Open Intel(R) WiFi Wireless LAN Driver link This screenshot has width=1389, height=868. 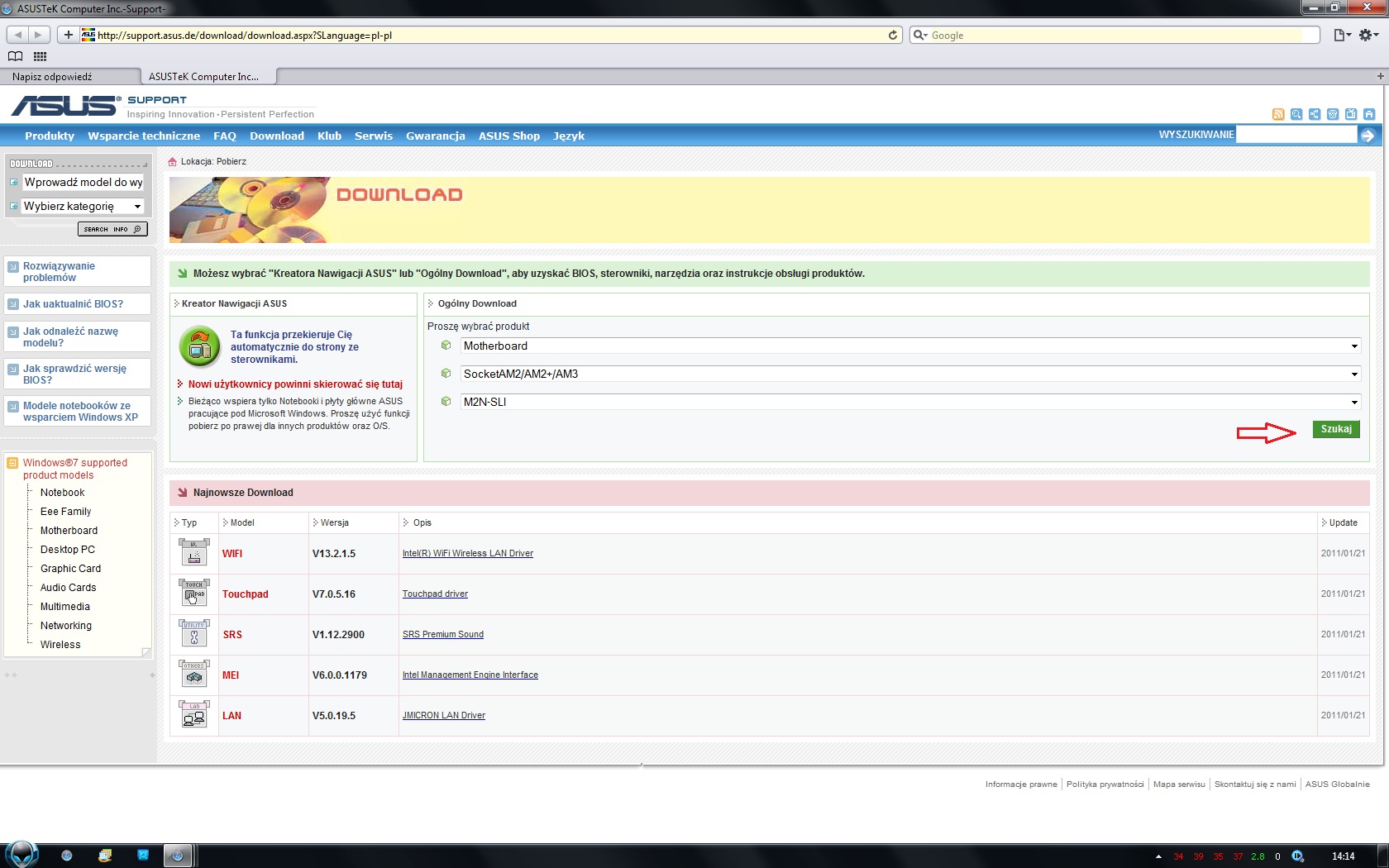click(x=468, y=554)
